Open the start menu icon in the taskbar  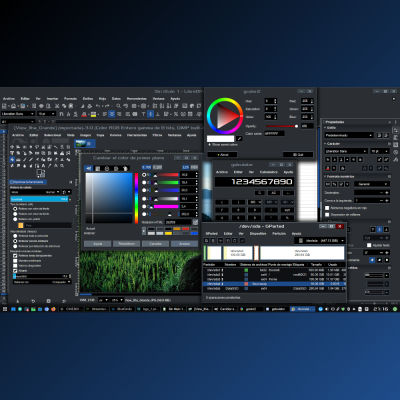(5, 309)
